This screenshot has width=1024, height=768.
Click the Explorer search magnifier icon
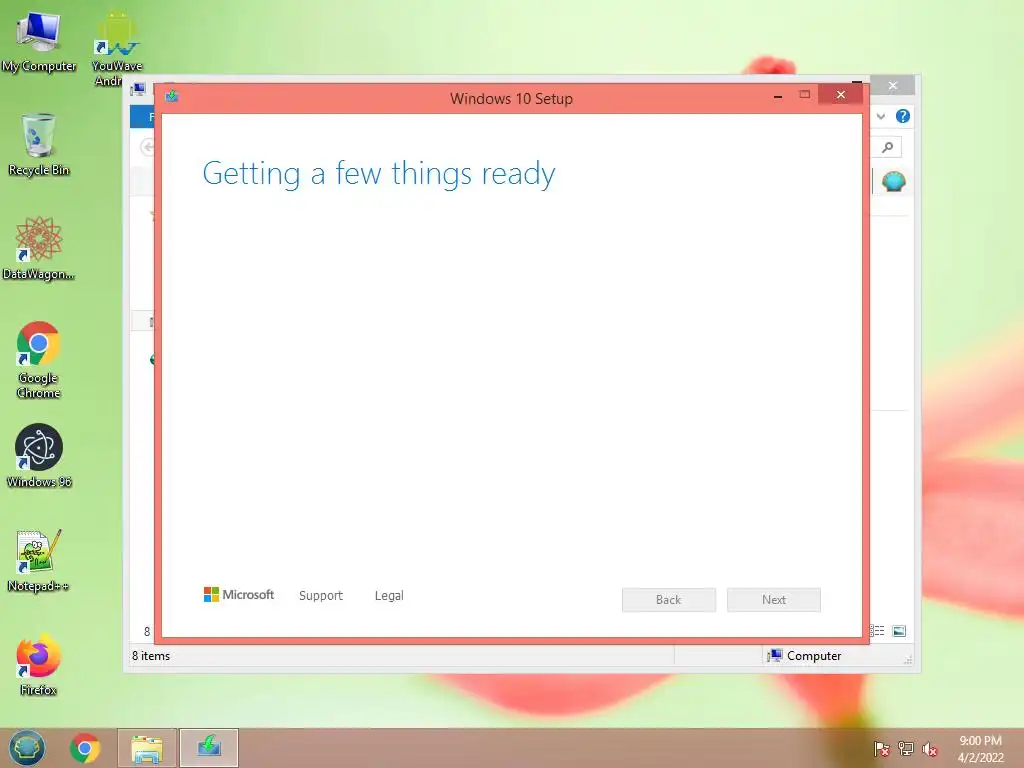(888, 148)
